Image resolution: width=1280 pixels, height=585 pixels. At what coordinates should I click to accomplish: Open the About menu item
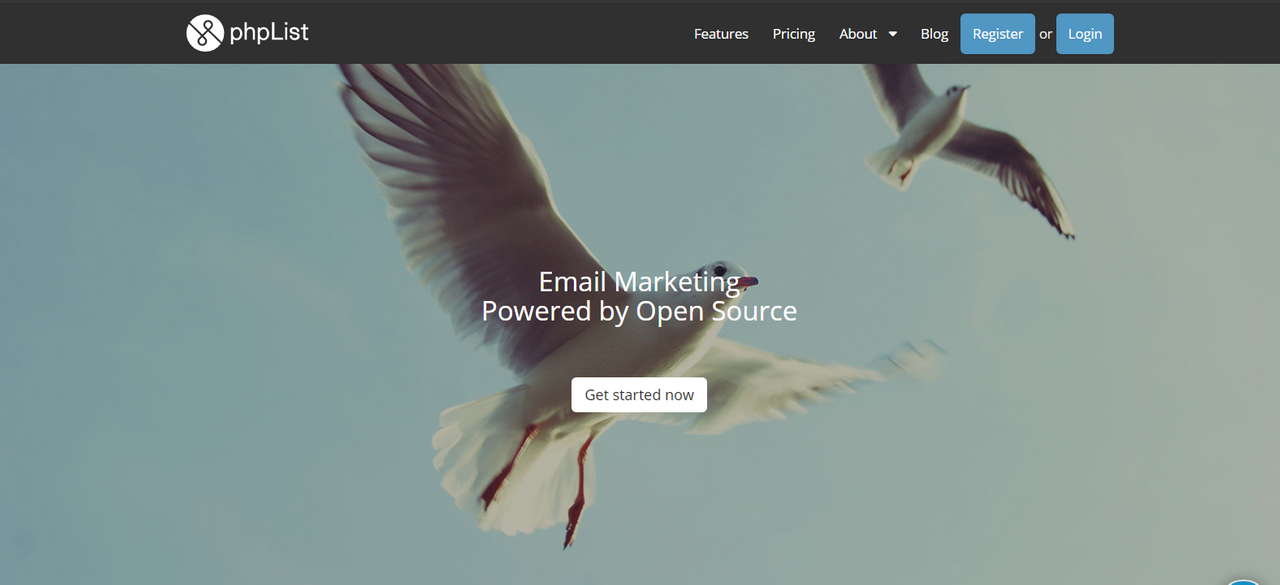tap(858, 34)
